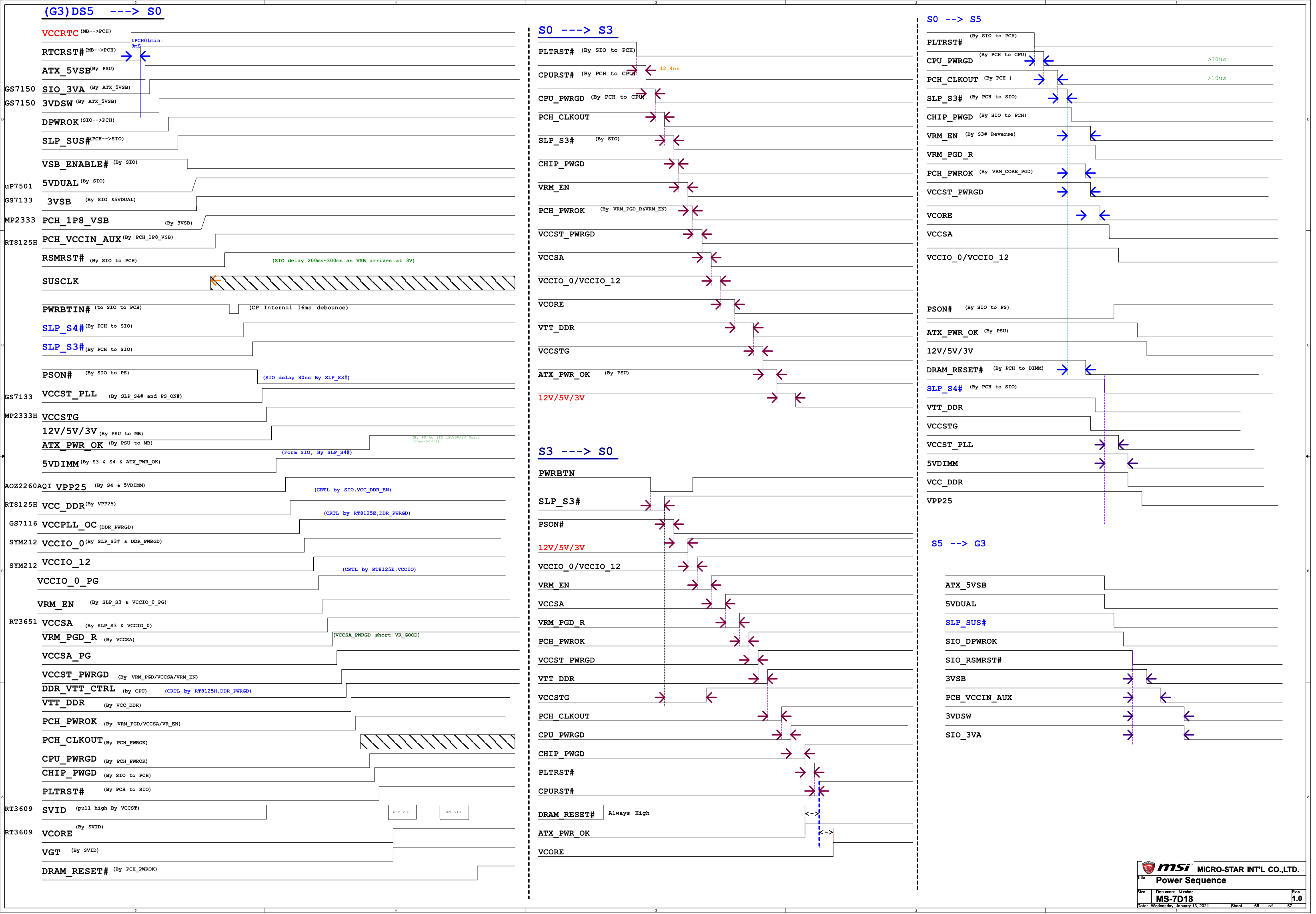This screenshot has width=1316, height=914.
Task: Click the MS-7D18 document number
Action: [x=1174, y=898]
